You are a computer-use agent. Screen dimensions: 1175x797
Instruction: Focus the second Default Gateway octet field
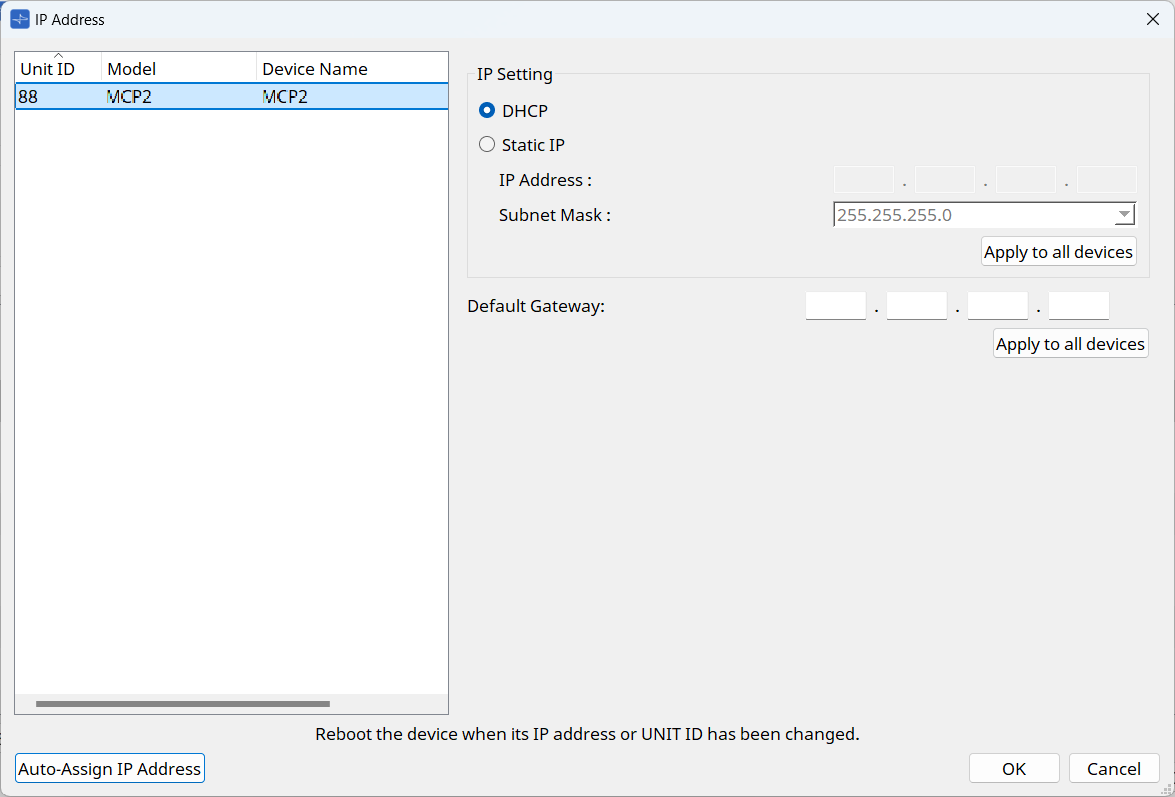coord(916,306)
